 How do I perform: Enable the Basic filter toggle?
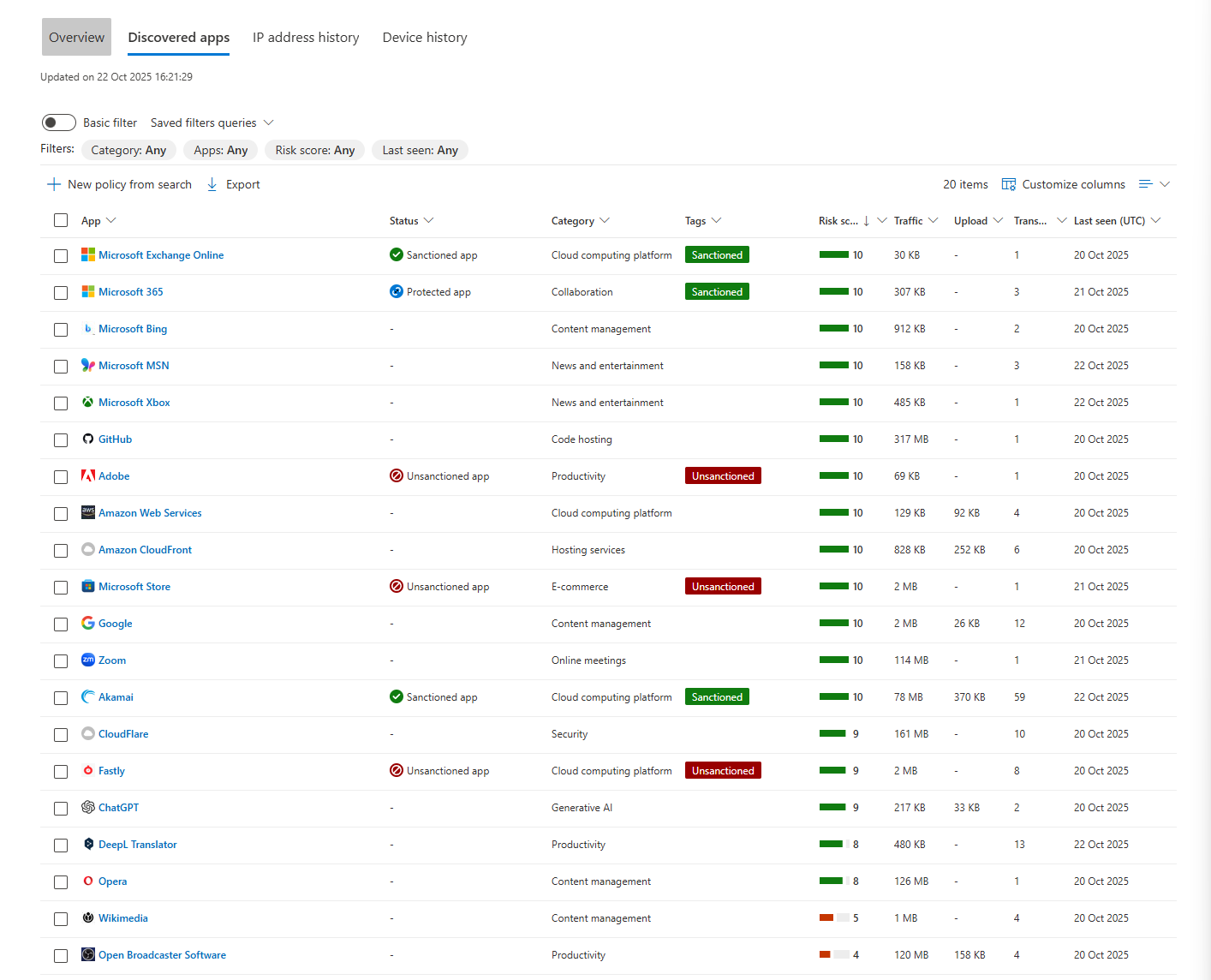coord(59,122)
